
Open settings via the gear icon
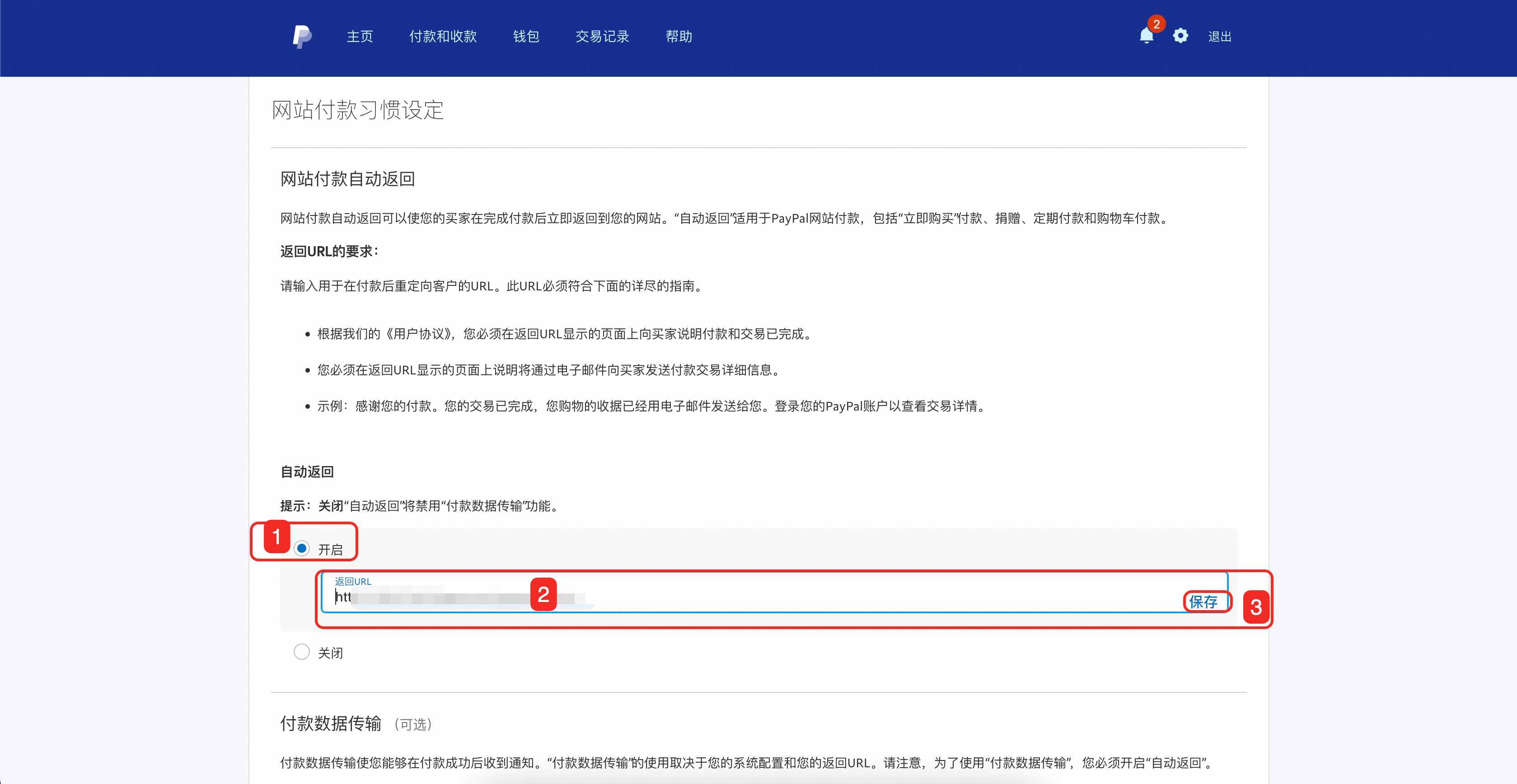point(1180,36)
